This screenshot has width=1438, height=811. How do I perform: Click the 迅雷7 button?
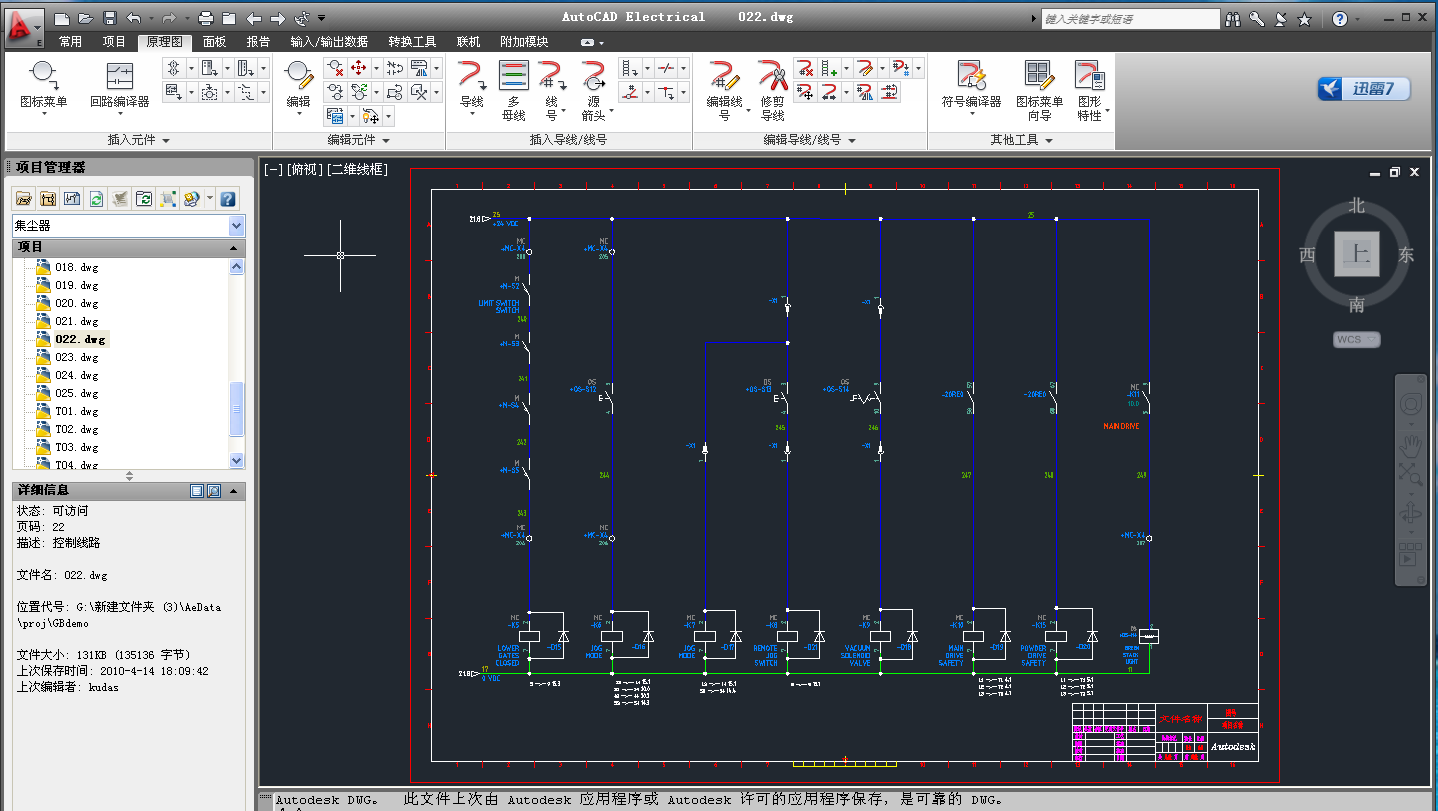[1364, 89]
